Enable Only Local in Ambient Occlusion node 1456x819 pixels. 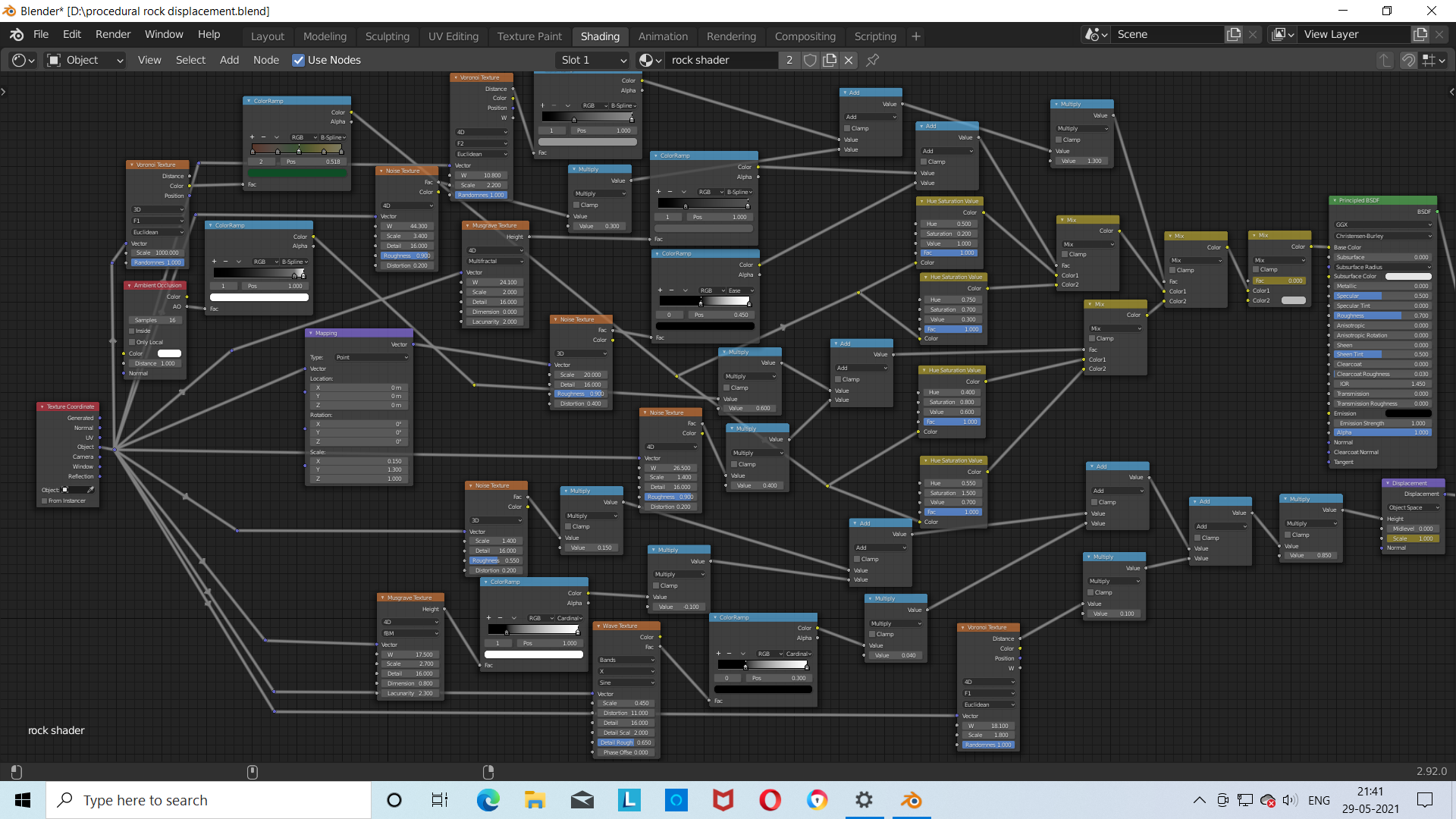pyautogui.click(x=131, y=342)
